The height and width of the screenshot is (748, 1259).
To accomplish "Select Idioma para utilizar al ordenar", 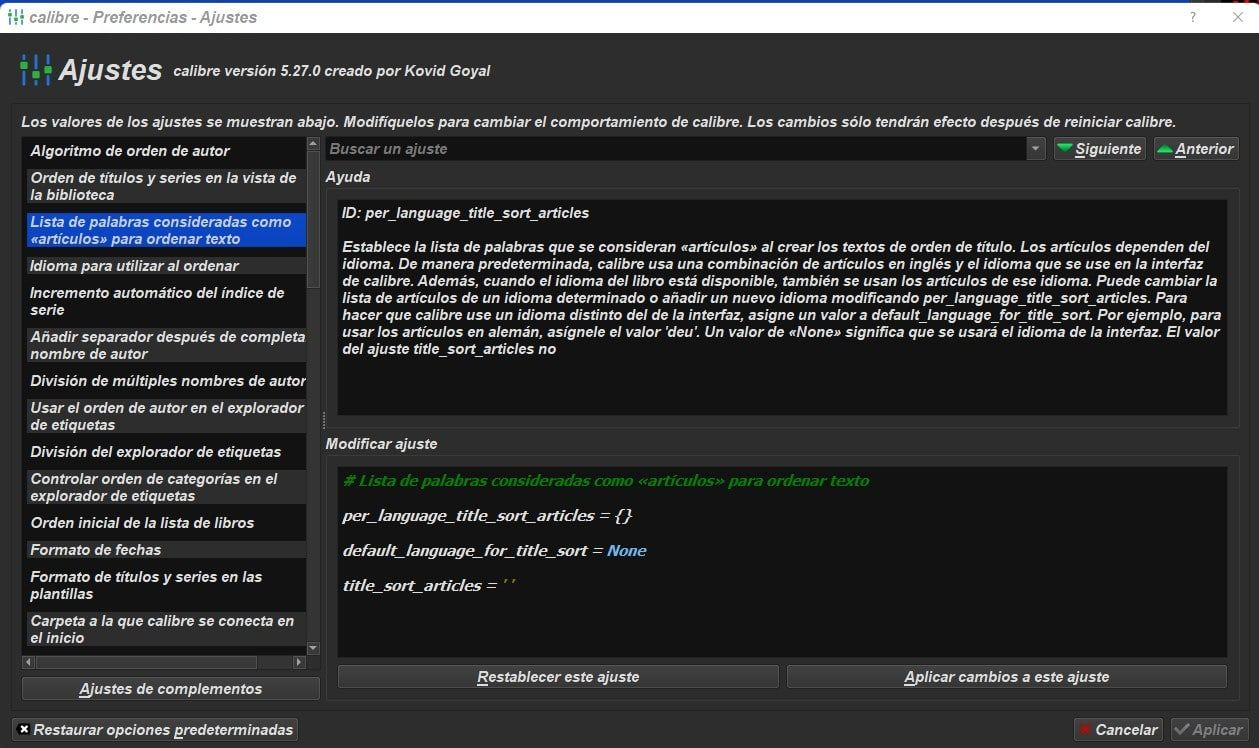I will coord(166,266).
